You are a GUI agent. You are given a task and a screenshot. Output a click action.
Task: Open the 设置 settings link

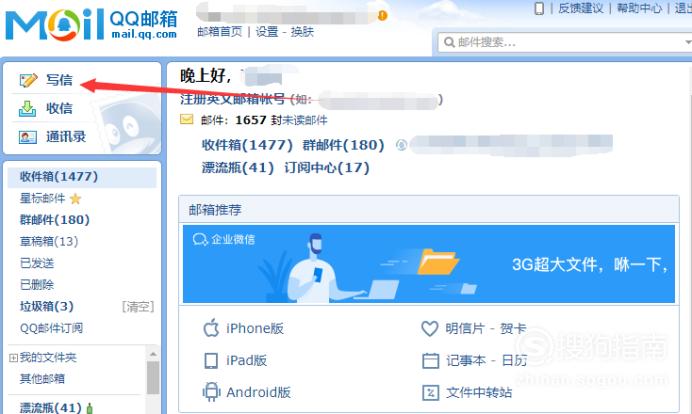pyautogui.click(x=267, y=32)
